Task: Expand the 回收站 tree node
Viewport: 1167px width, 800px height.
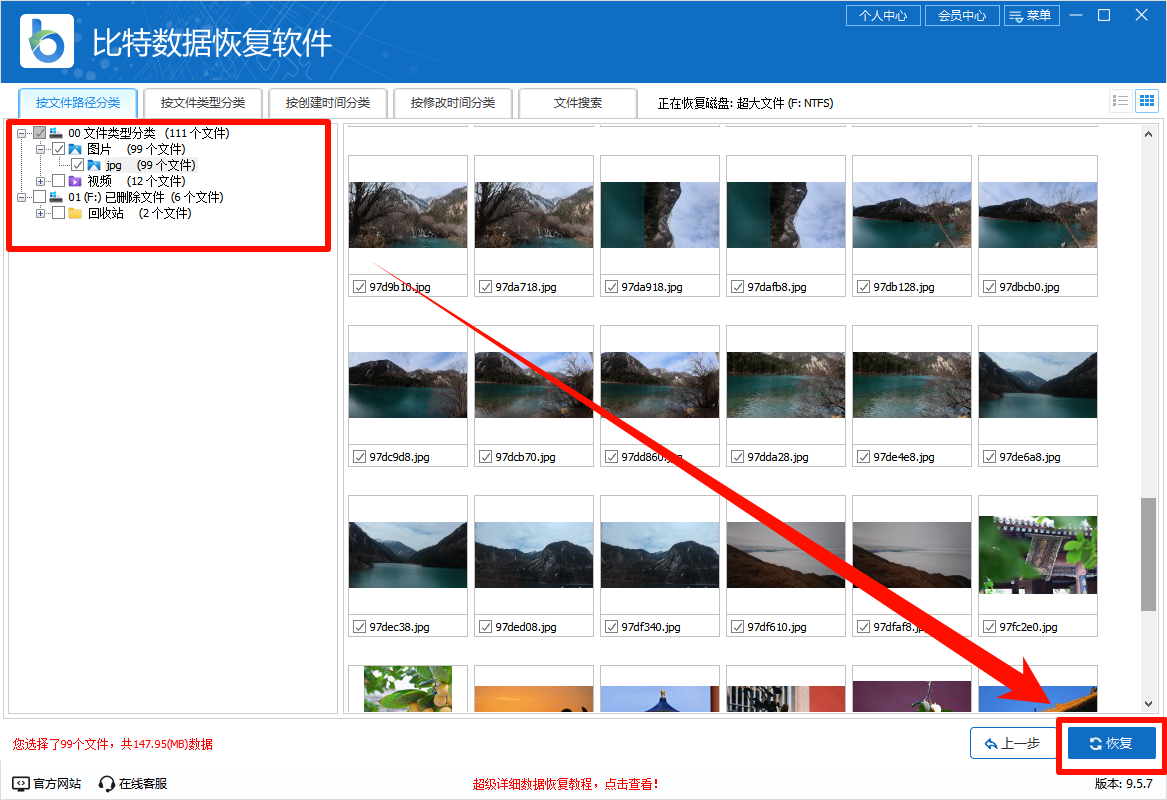Action: coord(41,213)
